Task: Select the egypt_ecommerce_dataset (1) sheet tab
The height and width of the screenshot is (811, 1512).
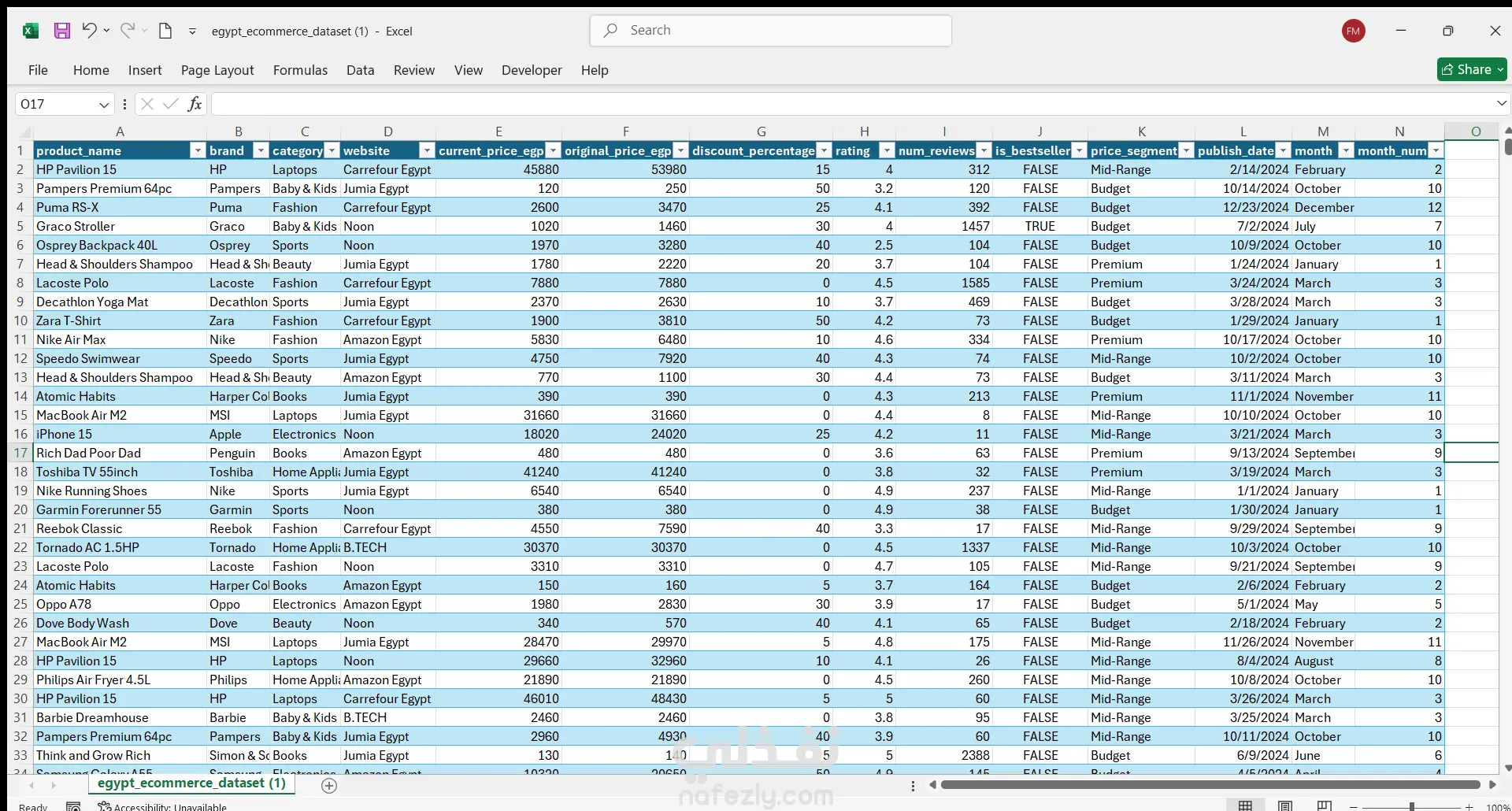Action: (x=191, y=783)
